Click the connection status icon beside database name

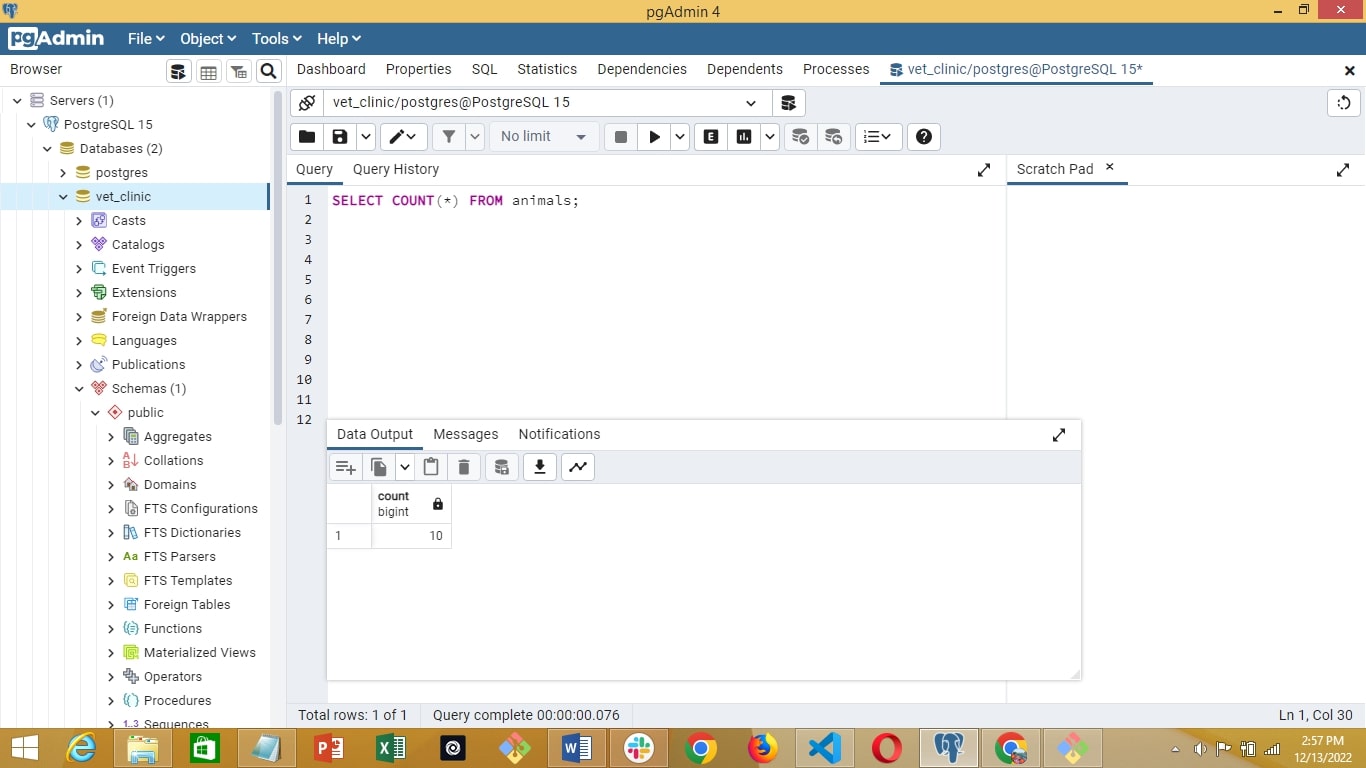[x=307, y=102]
